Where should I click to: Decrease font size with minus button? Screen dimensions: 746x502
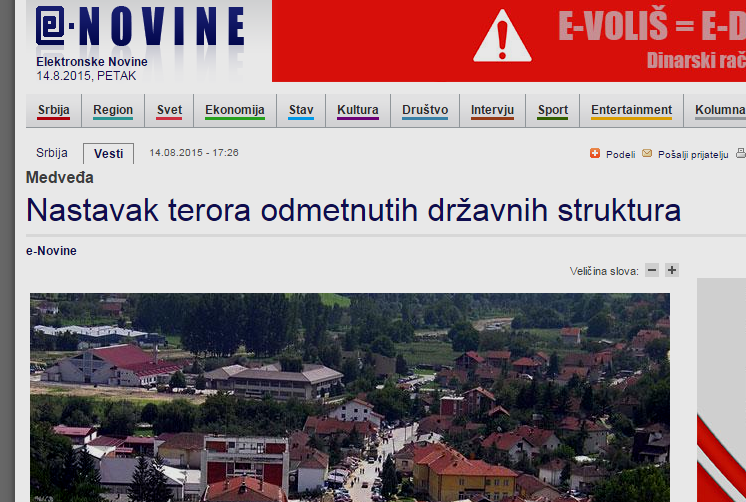tap(652, 270)
